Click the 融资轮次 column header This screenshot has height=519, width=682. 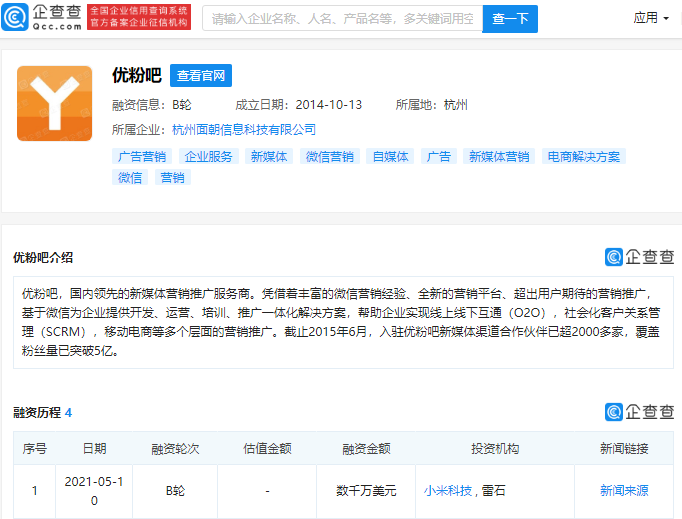click(175, 449)
